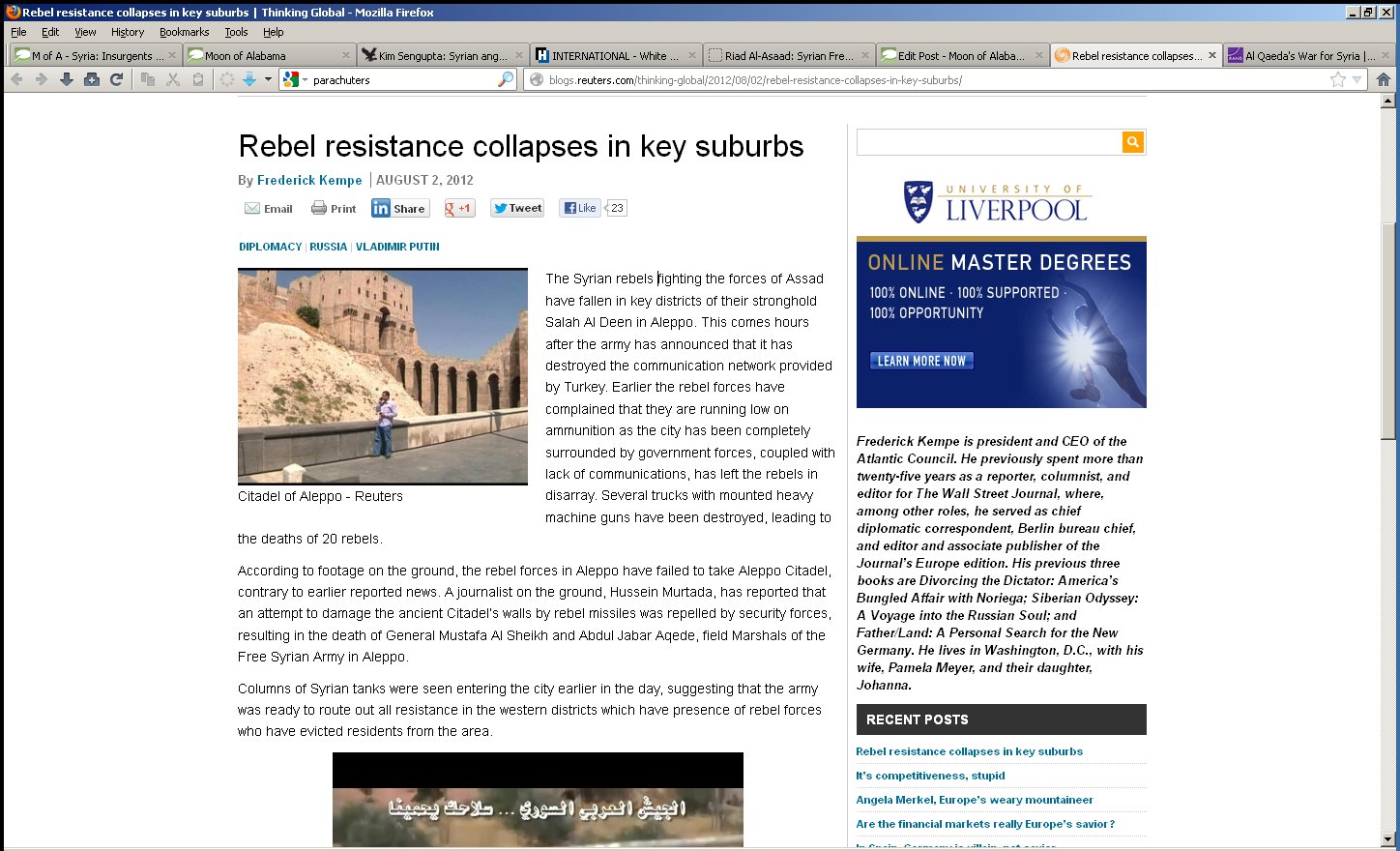
Task: Click the scrollbar down arrow
Action: [x=1388, y=839]
